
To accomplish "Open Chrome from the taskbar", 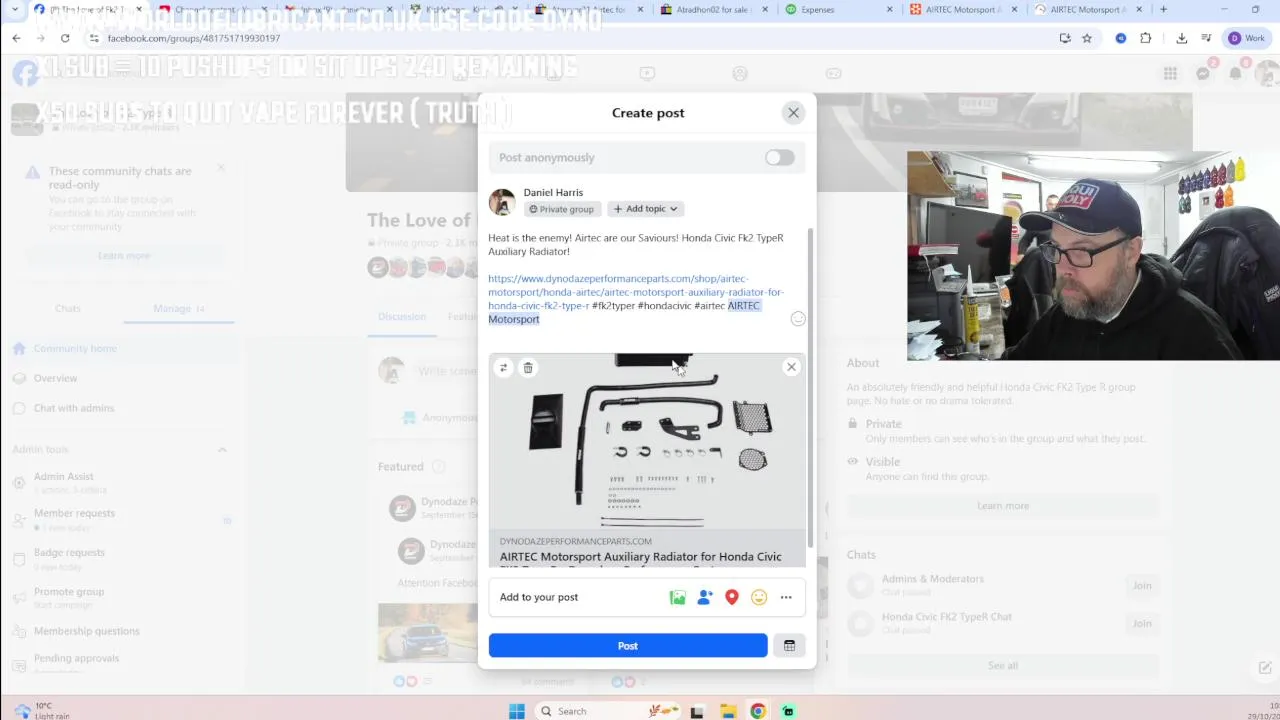I will pos(758,711).
